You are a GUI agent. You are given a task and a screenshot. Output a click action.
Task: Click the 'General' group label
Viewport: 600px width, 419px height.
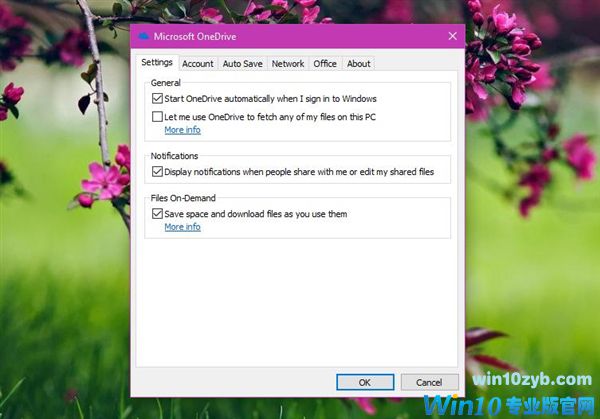(x=165, y=83)
